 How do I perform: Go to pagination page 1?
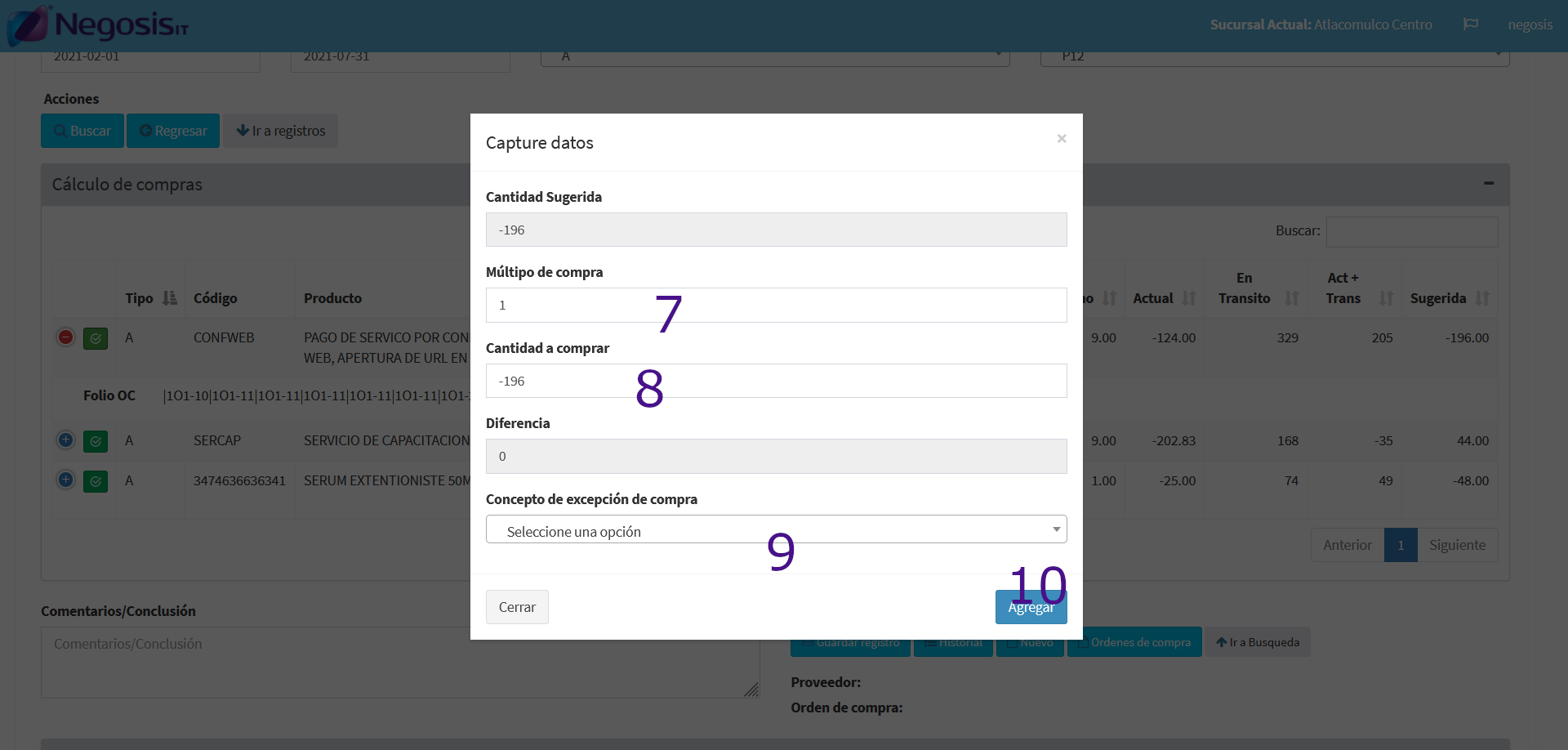point(1400,545)
